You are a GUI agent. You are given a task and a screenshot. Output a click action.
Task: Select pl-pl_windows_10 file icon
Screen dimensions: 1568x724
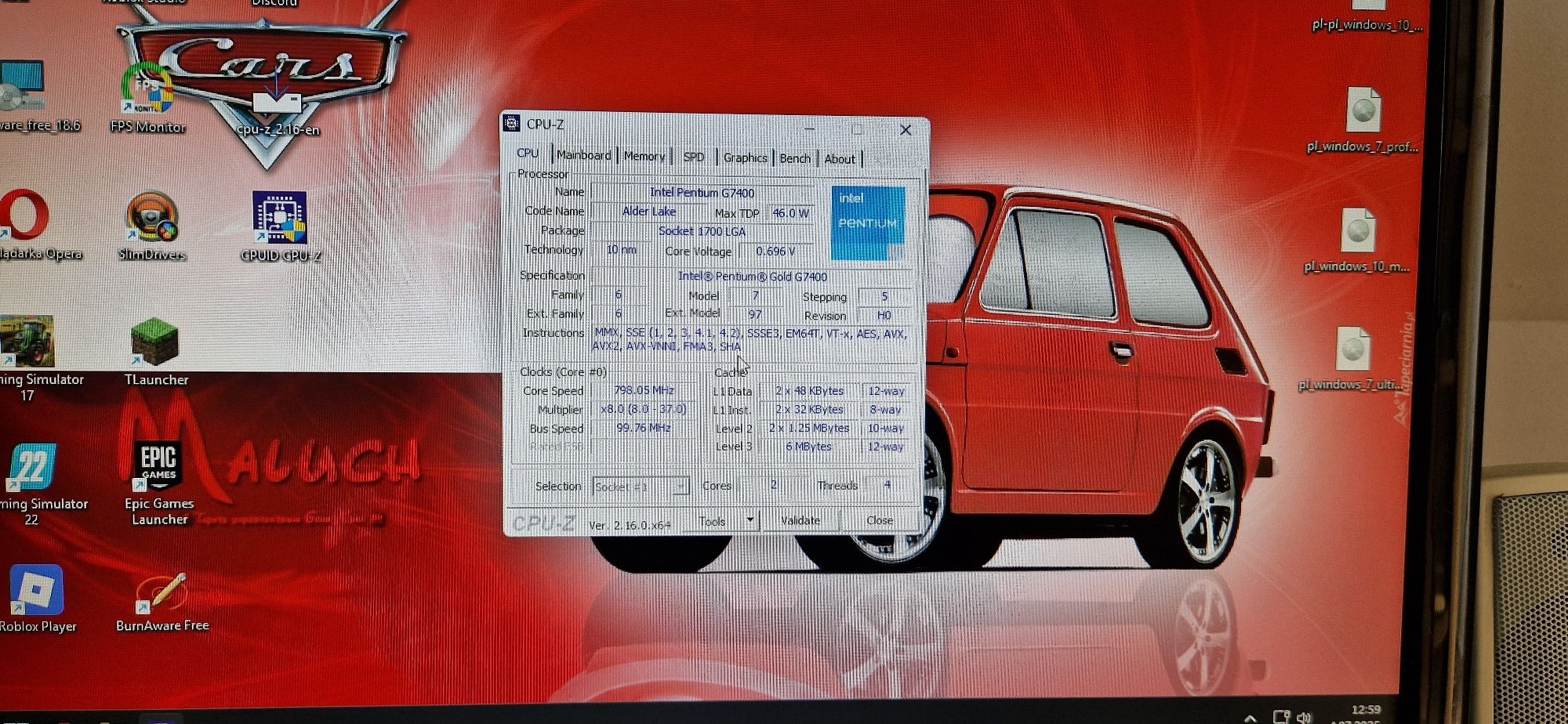[x=1367, y=17]
